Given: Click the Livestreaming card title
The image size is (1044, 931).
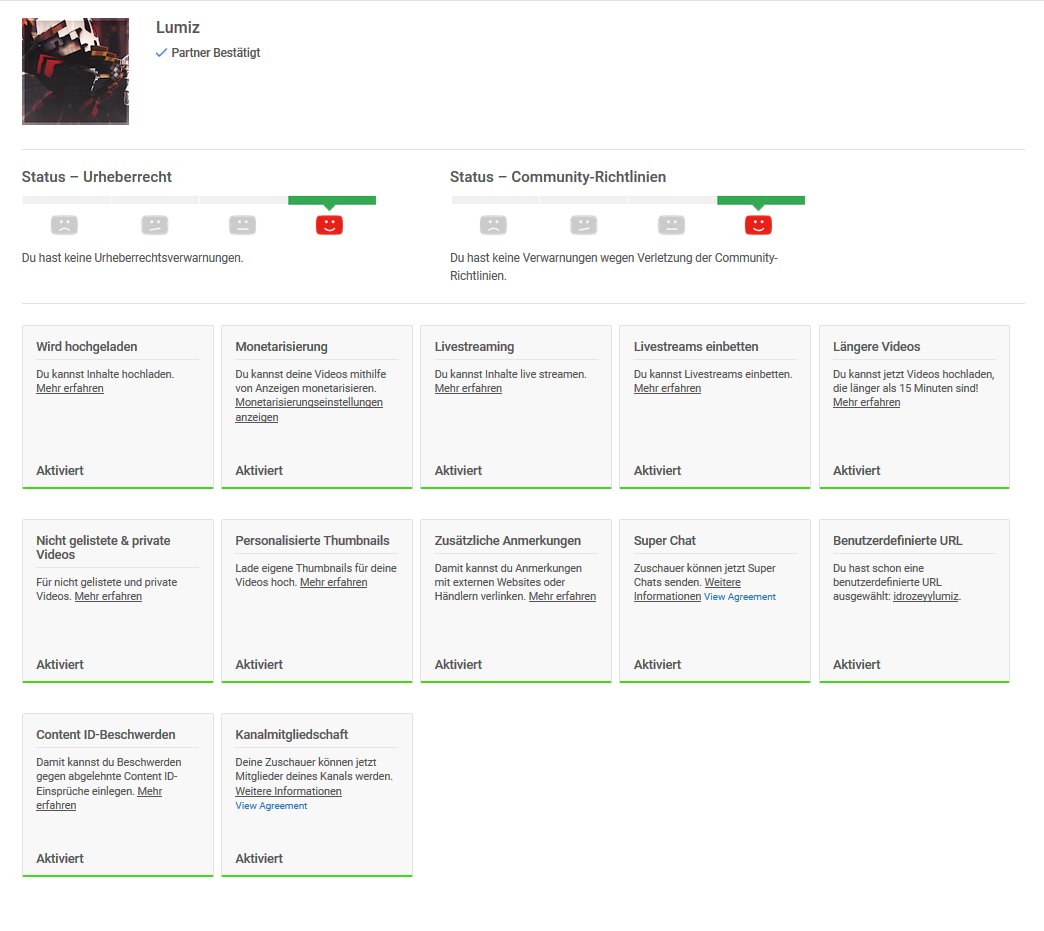Looking at the screenshot, I should tap(474, 346).
